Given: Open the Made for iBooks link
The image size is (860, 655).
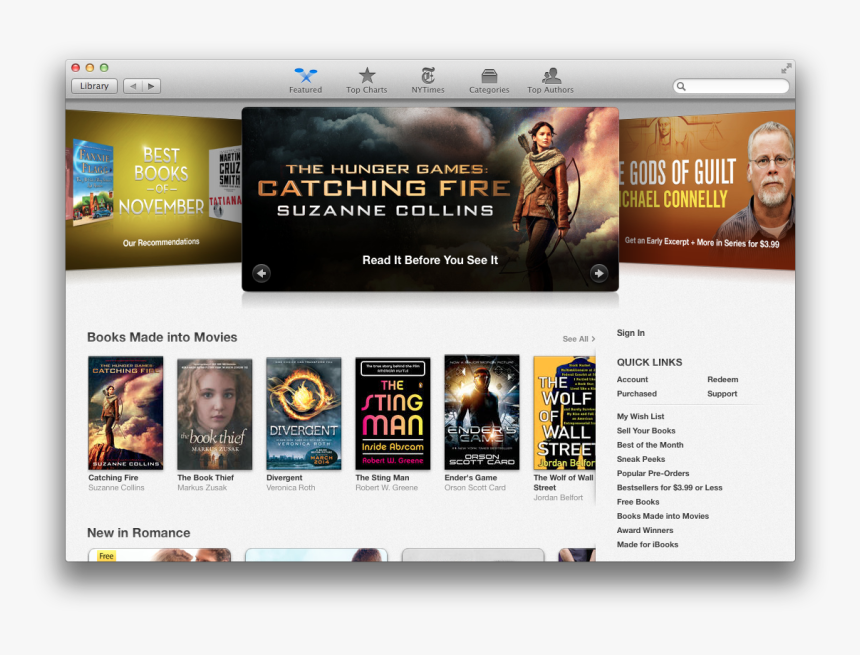Looking at the screenshot, I should 647,545.
